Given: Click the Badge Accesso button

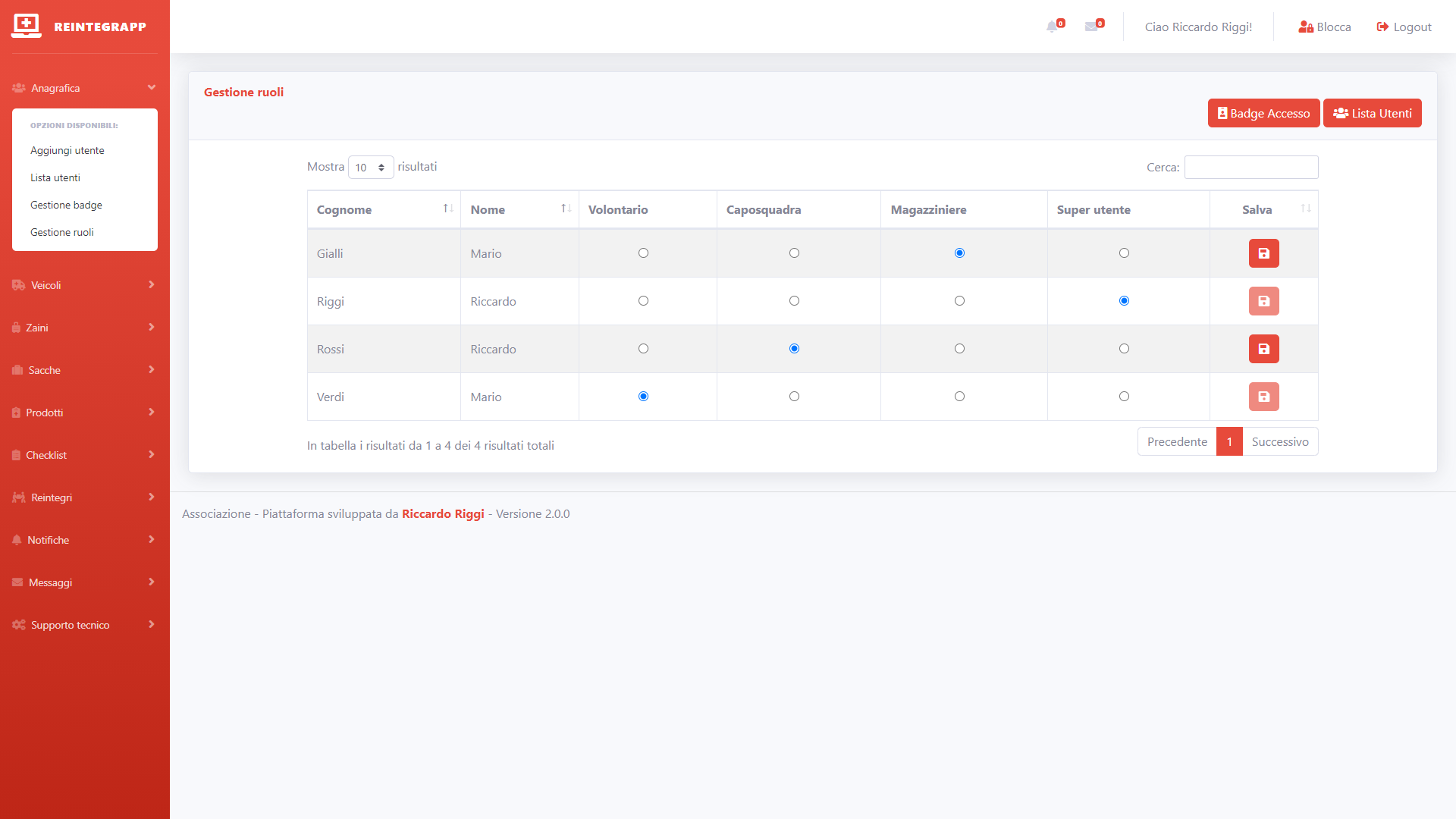Looking at the screenshot, I should pyautogui.click(x=1263, y=113).
